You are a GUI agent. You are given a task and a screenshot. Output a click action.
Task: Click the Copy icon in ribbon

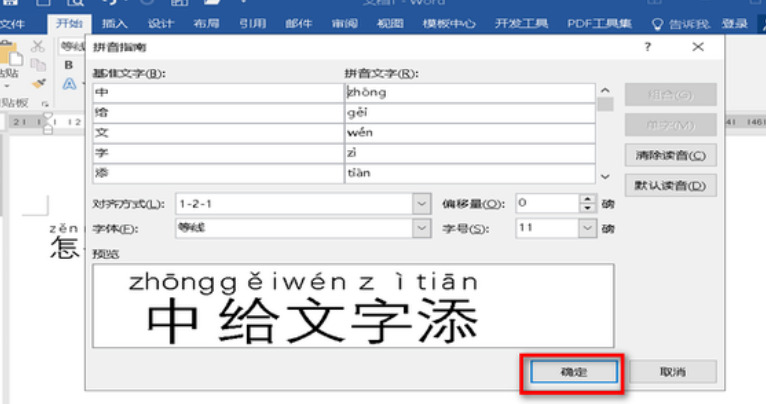(x=38, y=65)
